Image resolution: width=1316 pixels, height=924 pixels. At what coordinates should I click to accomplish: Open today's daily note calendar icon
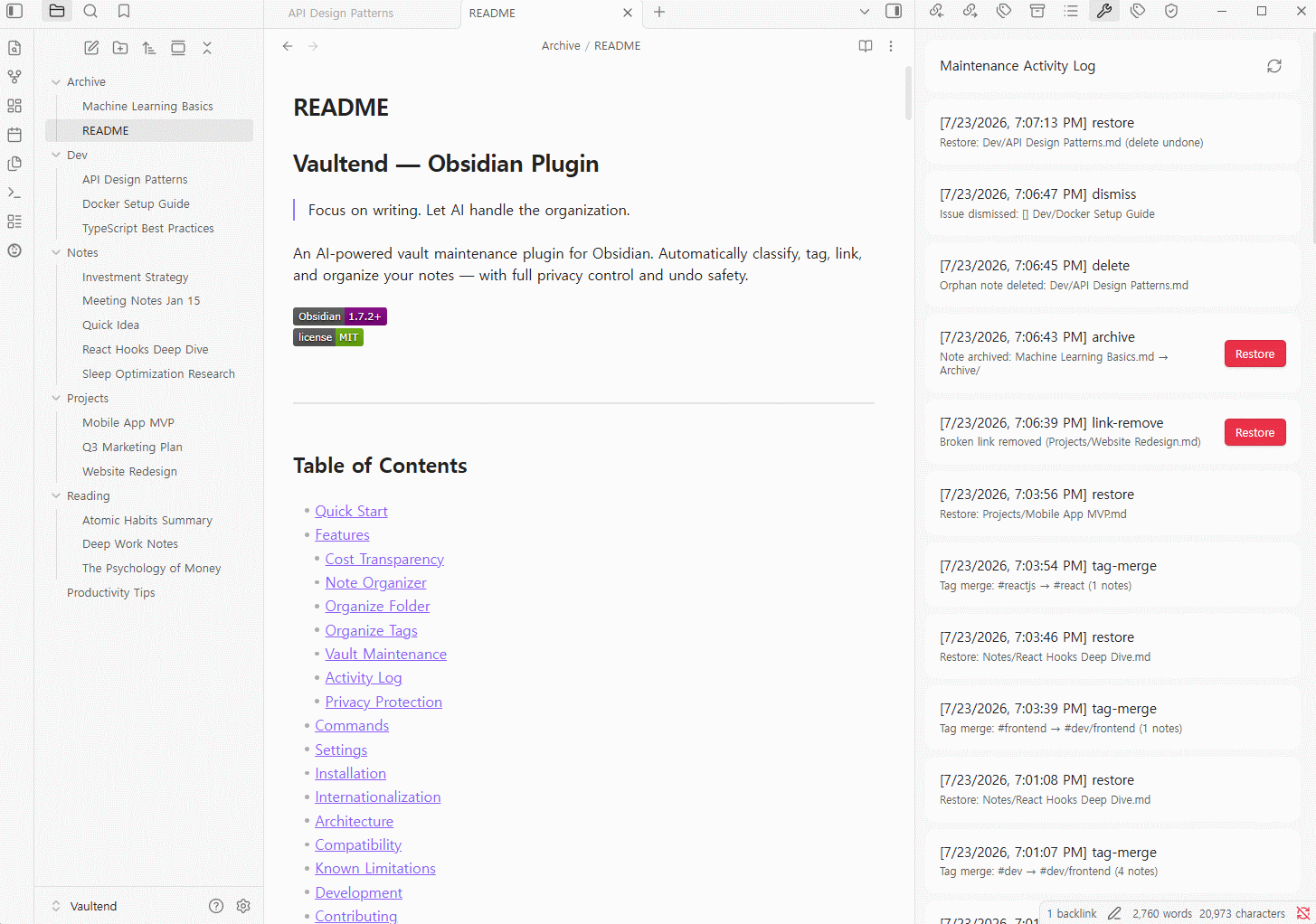pos(14,135)
